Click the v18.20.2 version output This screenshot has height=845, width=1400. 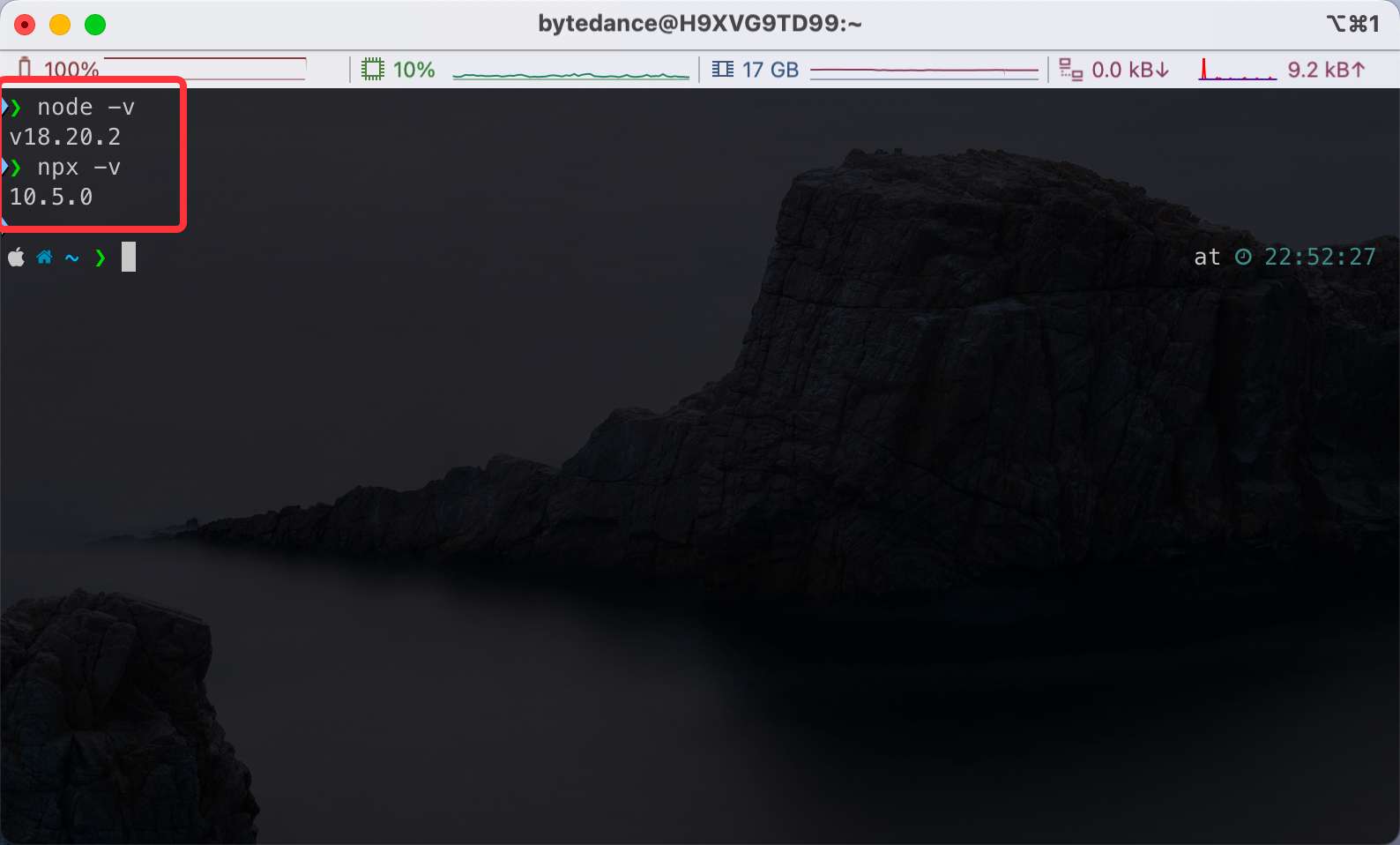click(65, 137)
